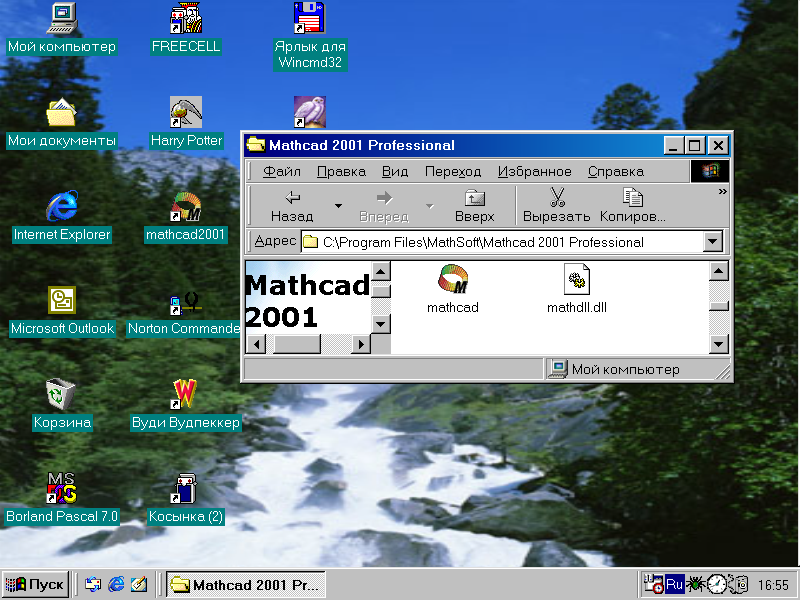Click the Ru language indicator in tray

674,584
